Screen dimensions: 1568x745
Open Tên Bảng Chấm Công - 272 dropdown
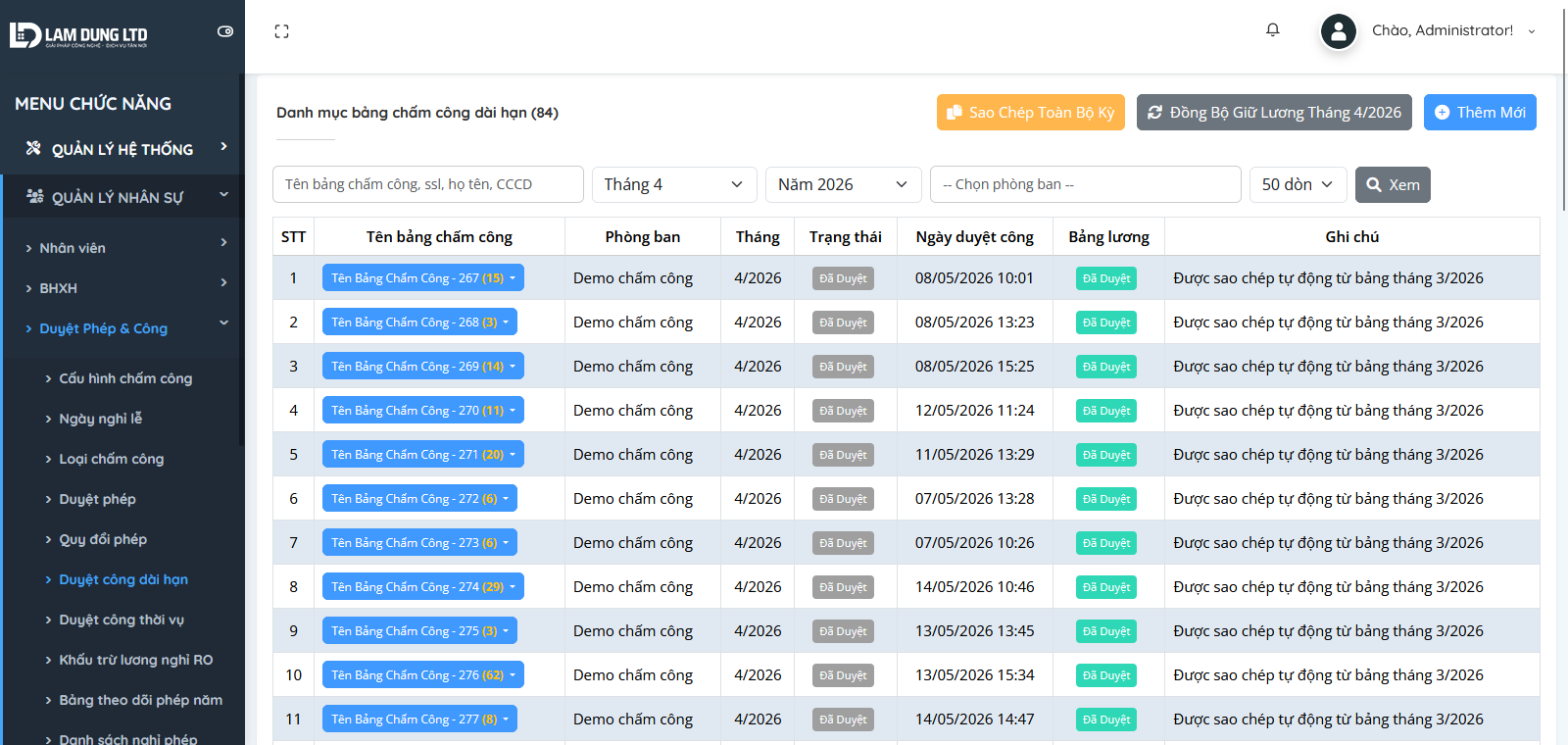pyautogui.click(x=419, y=498)
